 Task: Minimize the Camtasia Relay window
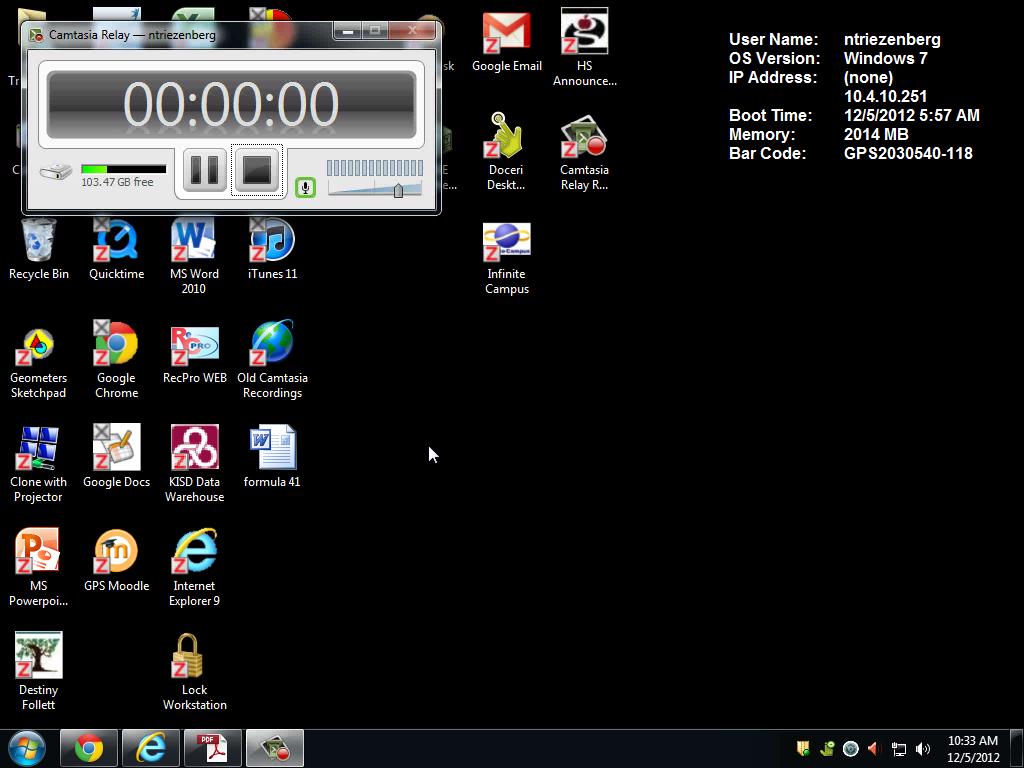pos(348,30)
